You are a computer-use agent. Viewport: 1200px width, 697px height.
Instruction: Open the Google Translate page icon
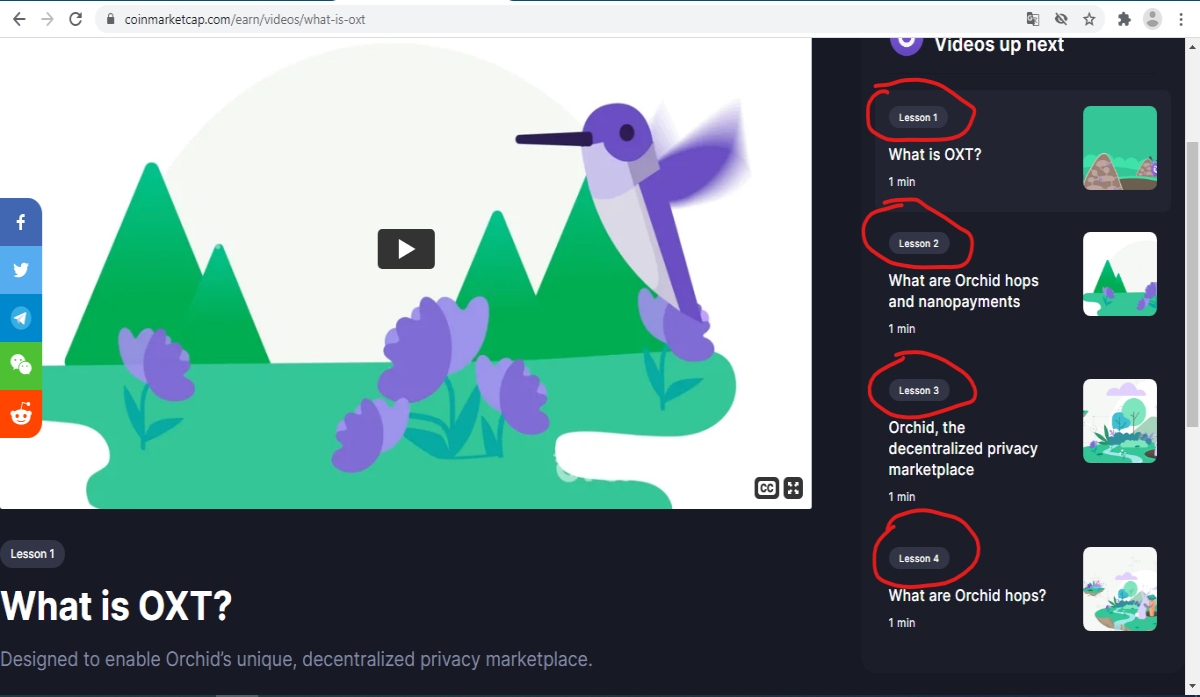tap(1033, 19)
